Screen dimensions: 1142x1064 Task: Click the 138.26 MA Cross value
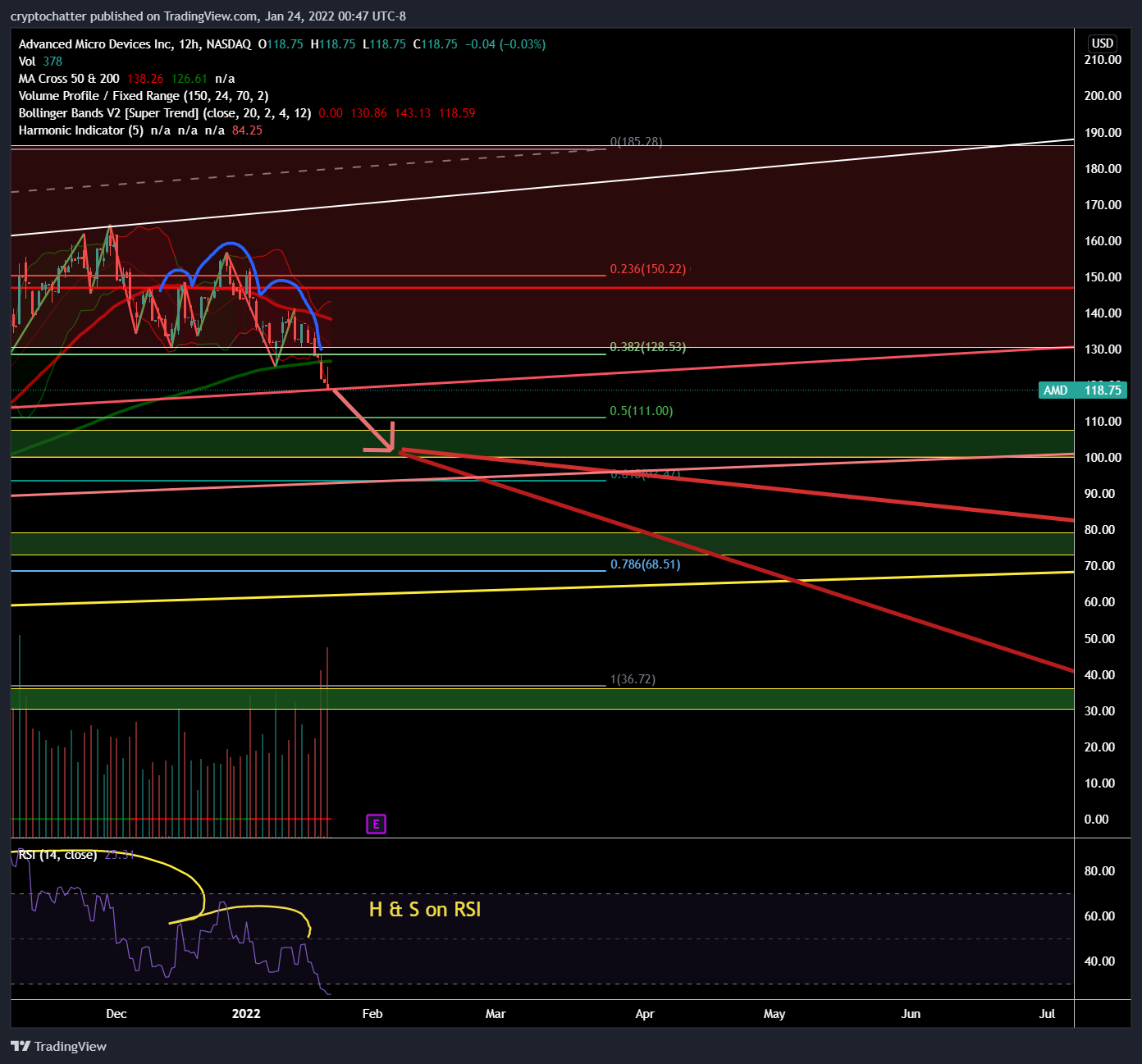click(145, 79)
